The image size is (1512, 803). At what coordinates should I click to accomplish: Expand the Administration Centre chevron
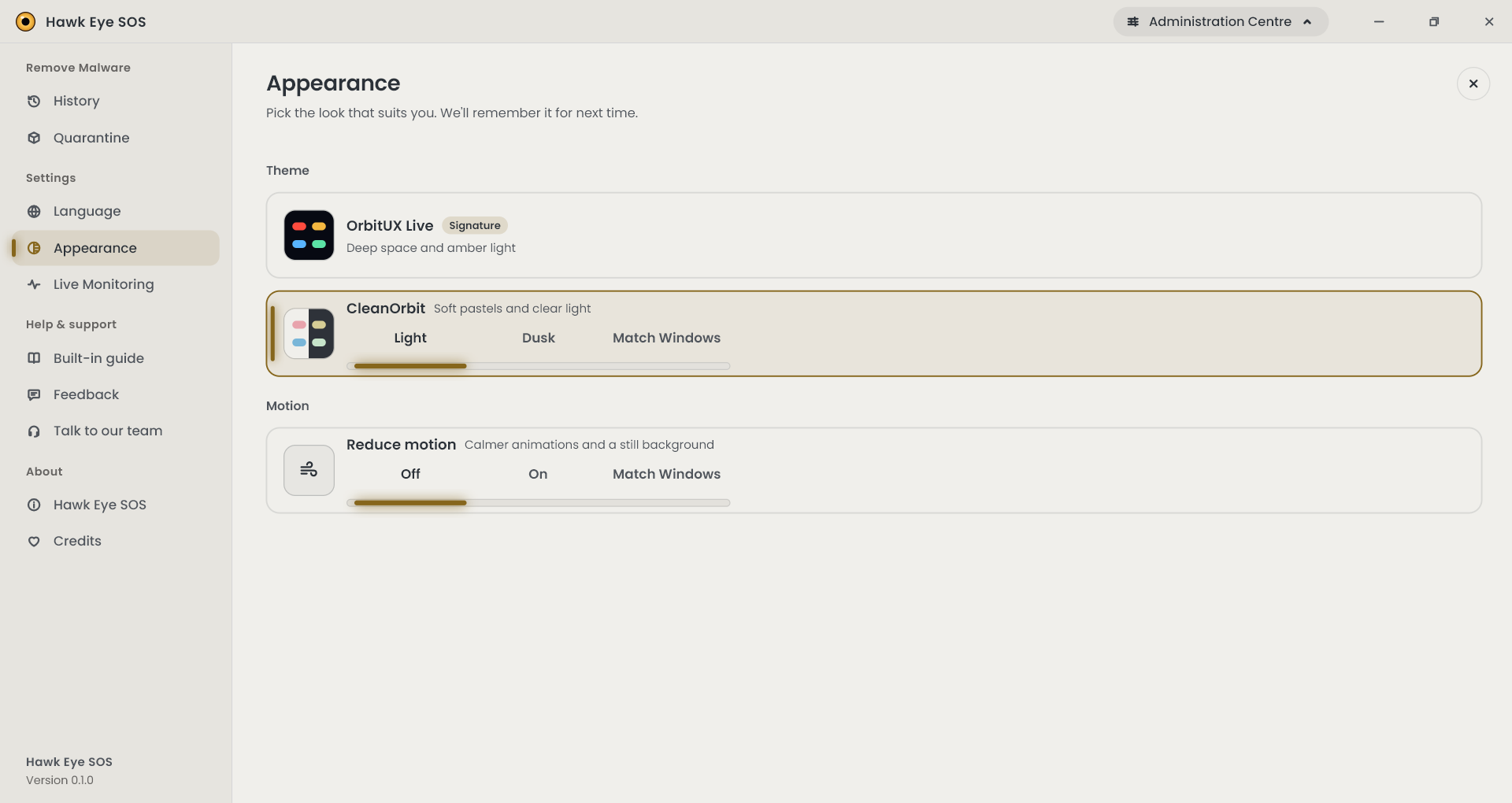(1307, 22)
